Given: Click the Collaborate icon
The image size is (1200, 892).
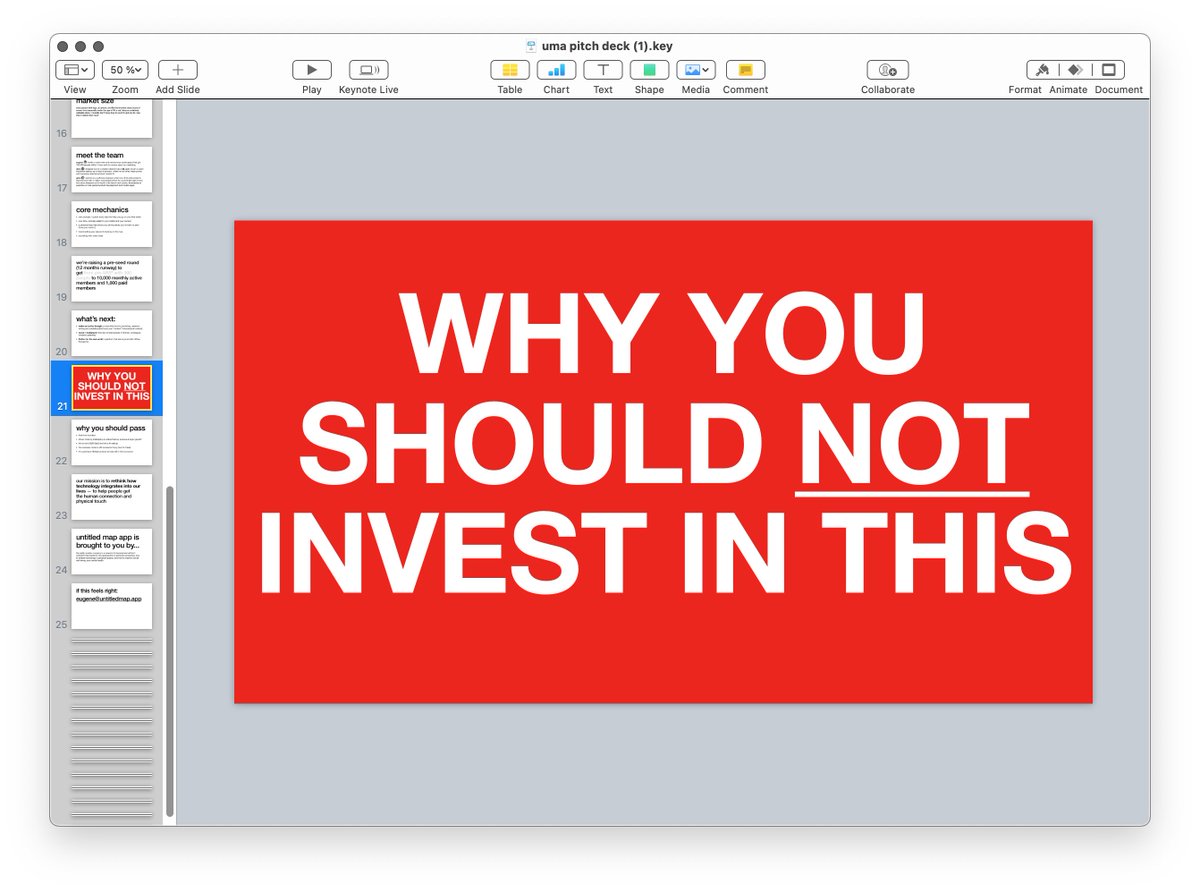Looking at the screenshot, I should pos(887,70).
